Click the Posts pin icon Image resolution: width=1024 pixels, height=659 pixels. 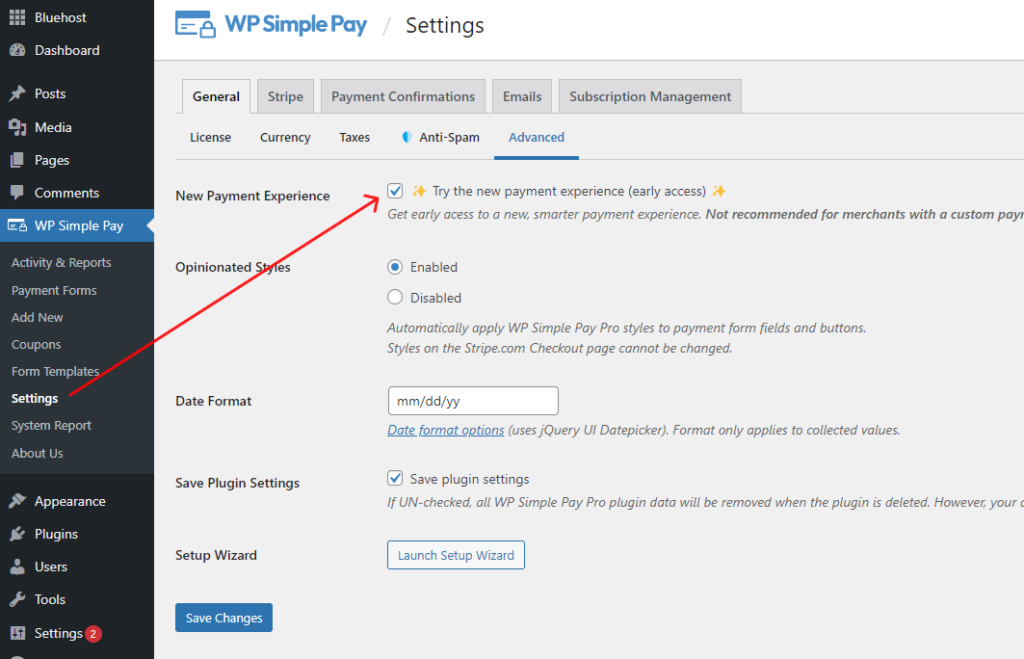click(x=17, y=94)
